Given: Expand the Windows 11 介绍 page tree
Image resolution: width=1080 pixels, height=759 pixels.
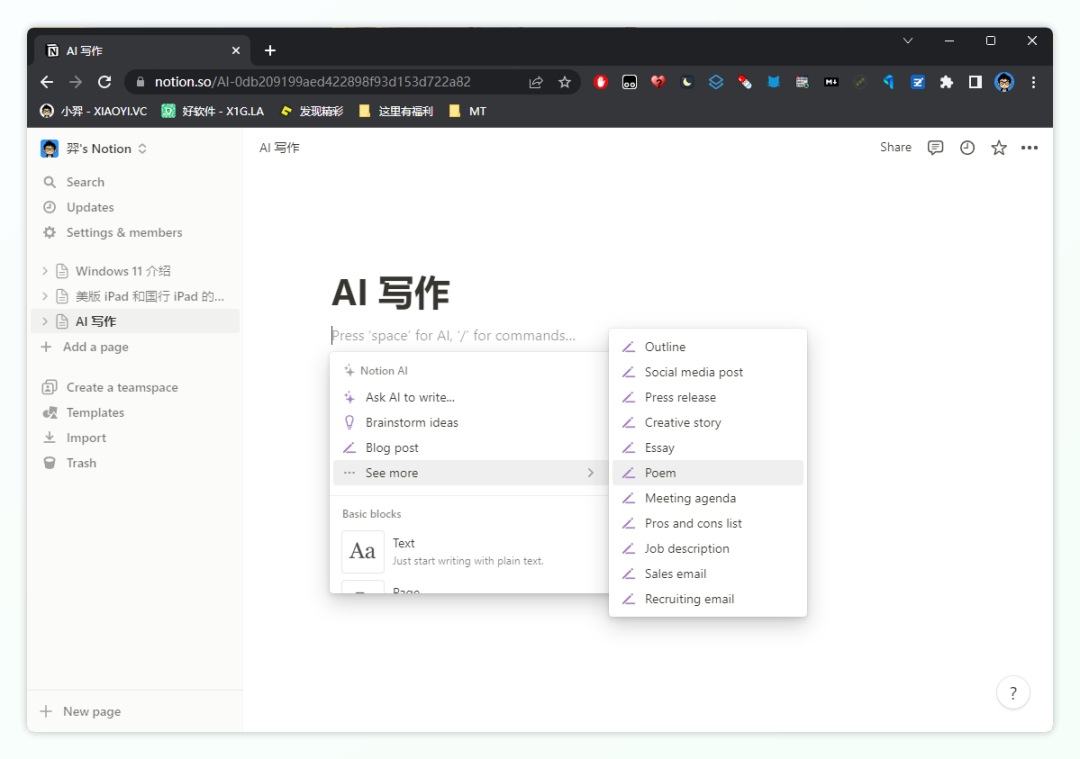Looking at the screenshot, I should (45, 271).
